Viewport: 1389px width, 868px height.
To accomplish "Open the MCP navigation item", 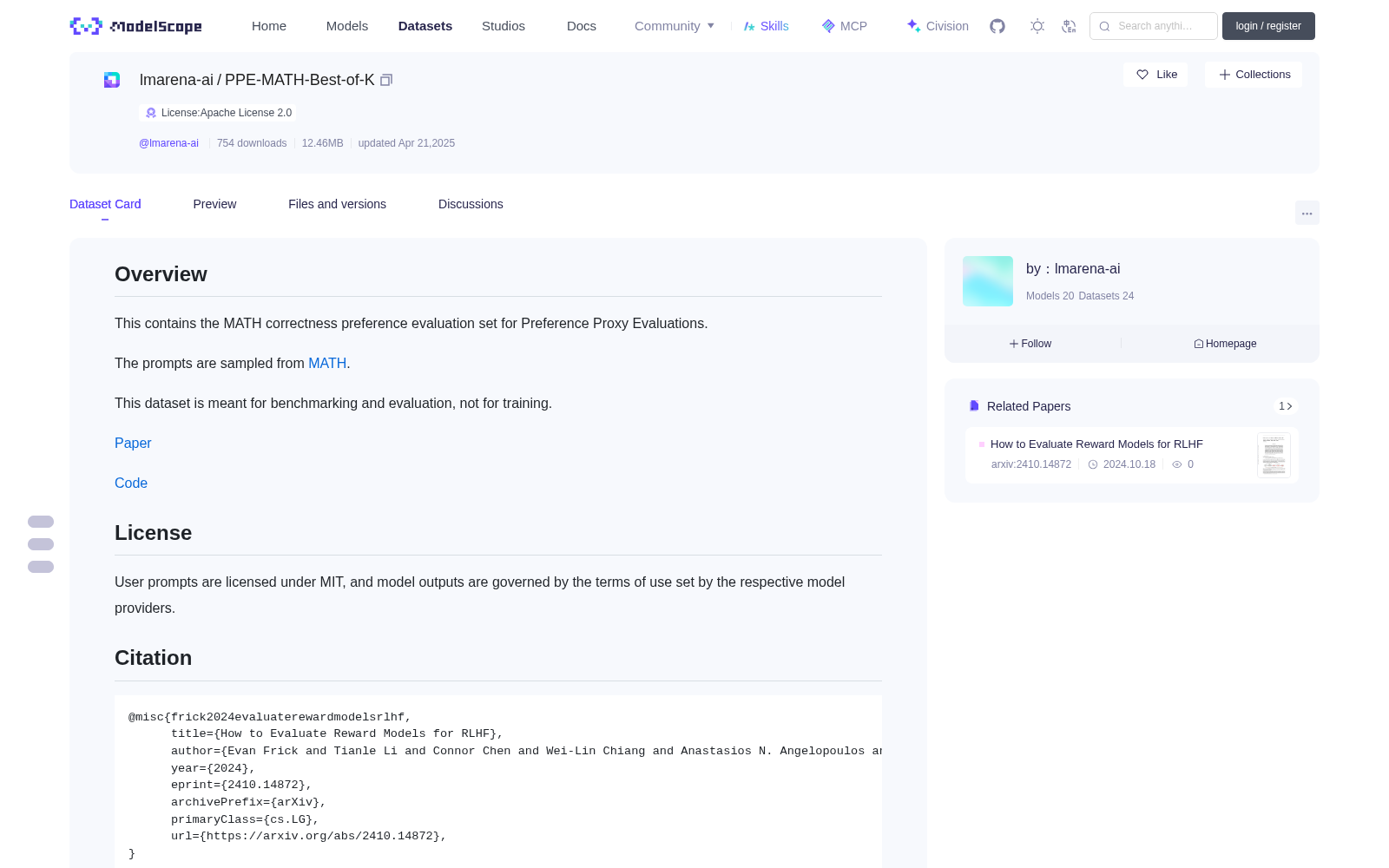I will click(x=844, y=26).
